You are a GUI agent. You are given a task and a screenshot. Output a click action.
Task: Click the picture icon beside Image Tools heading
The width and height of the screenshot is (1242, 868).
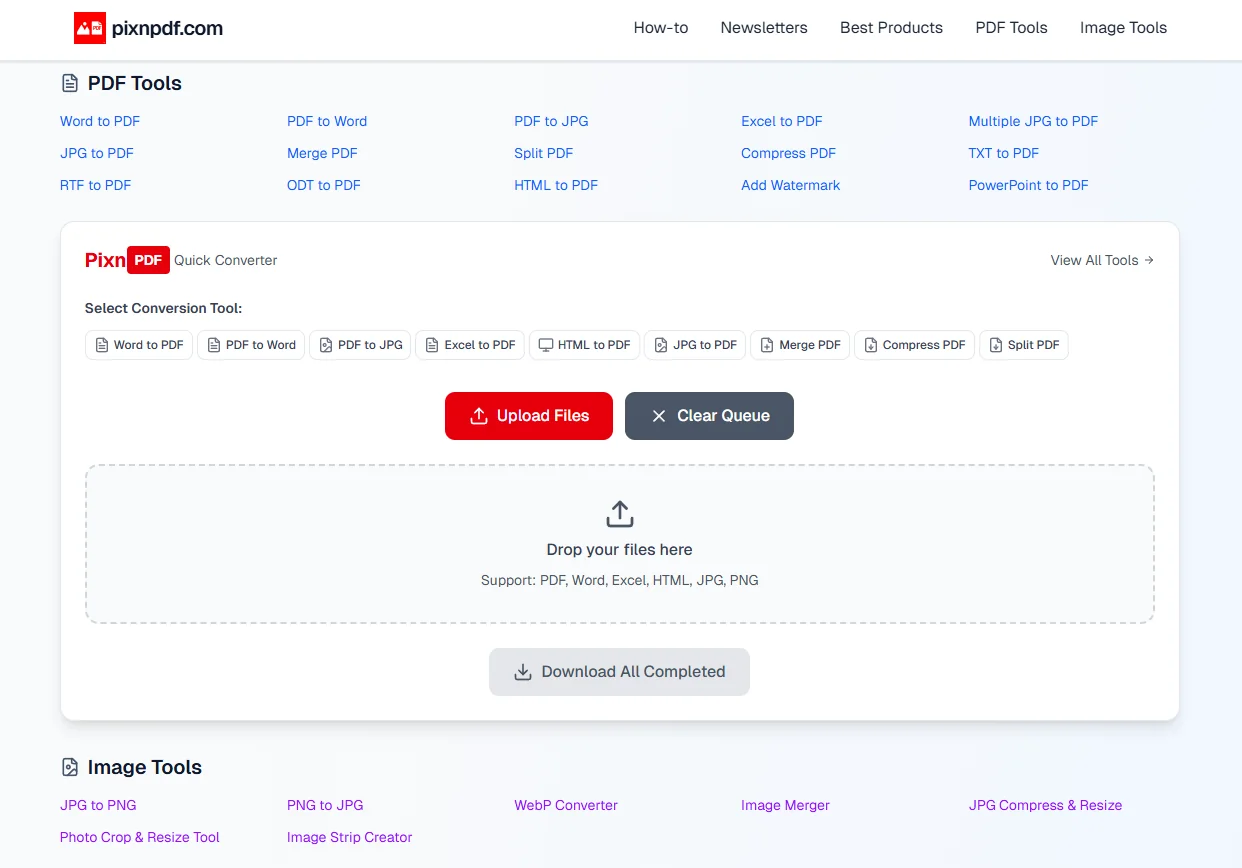(68, 767)
